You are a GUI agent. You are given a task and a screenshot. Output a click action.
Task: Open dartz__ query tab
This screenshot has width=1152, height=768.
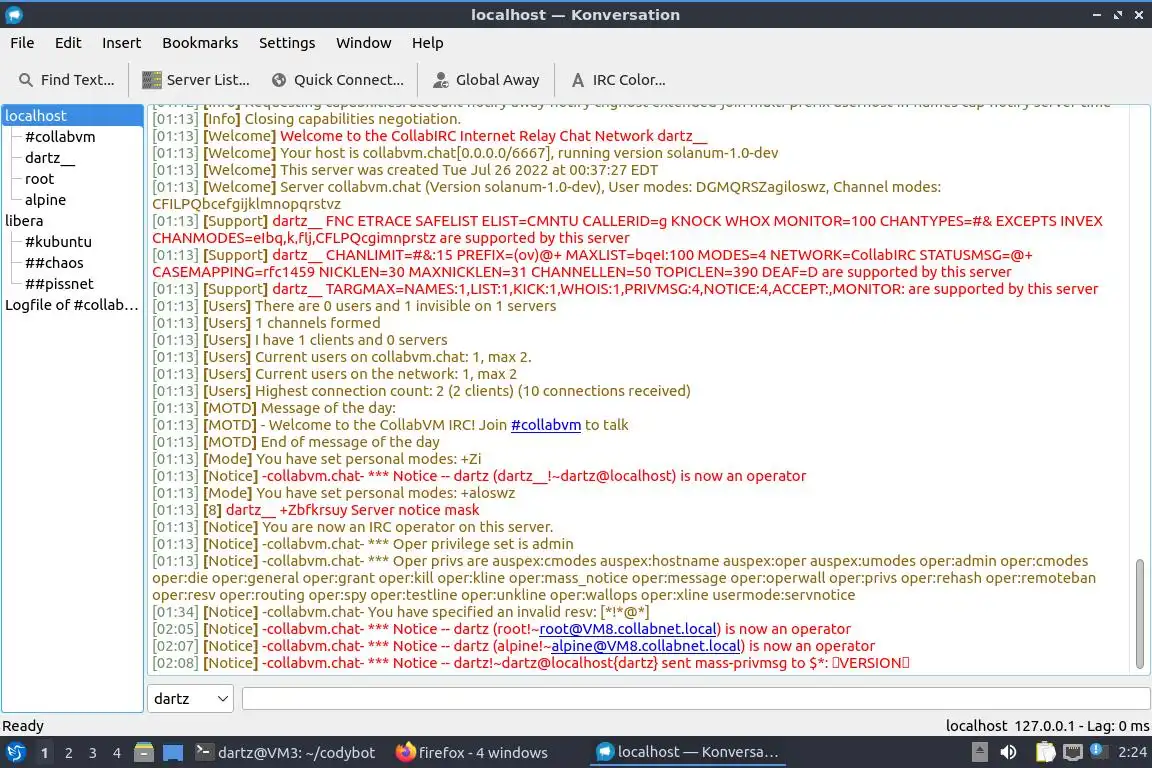49,158
